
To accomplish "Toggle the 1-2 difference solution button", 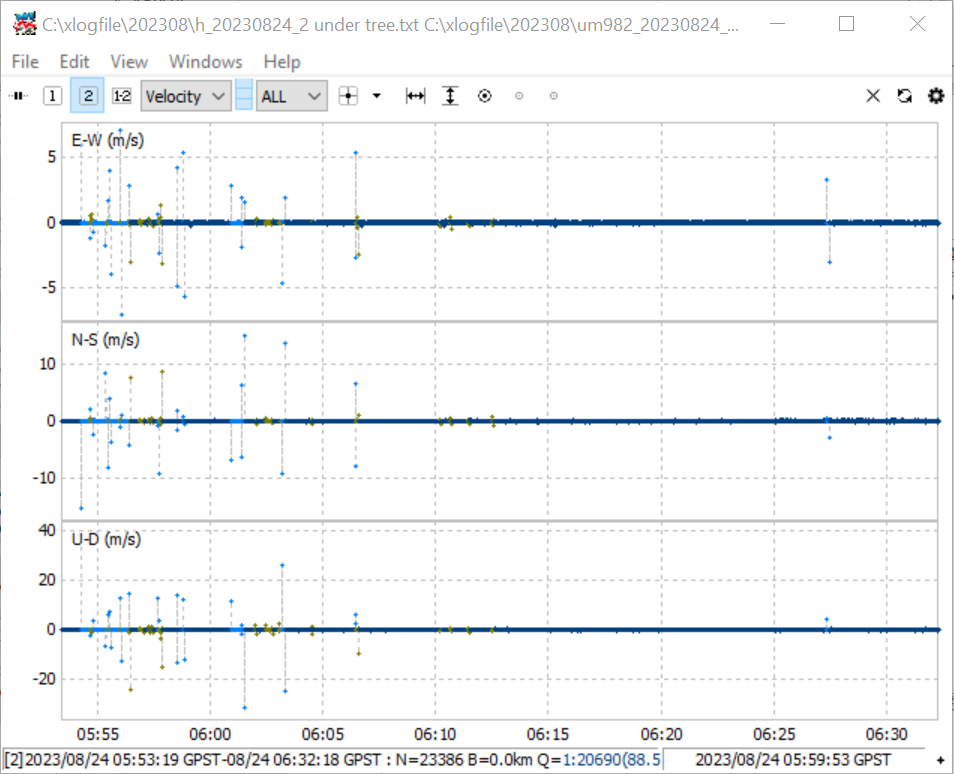I will click(122, 96).
